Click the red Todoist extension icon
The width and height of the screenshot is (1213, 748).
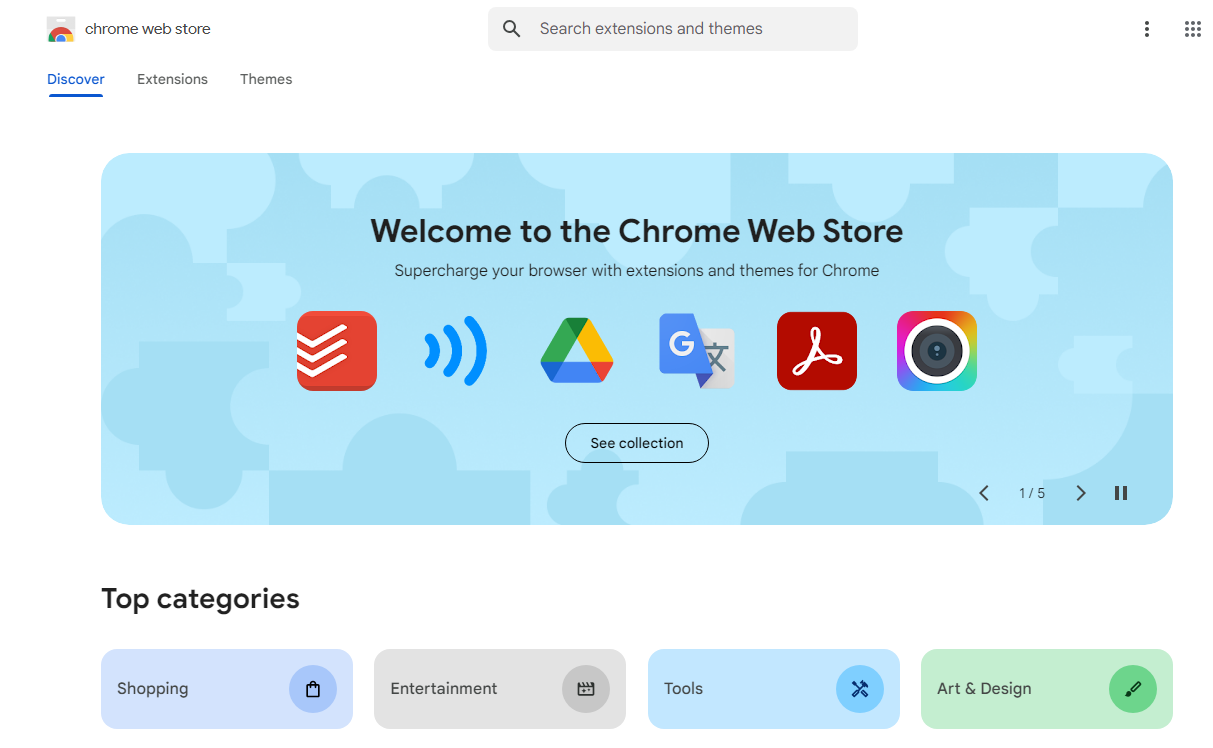(x=337, y=351)
